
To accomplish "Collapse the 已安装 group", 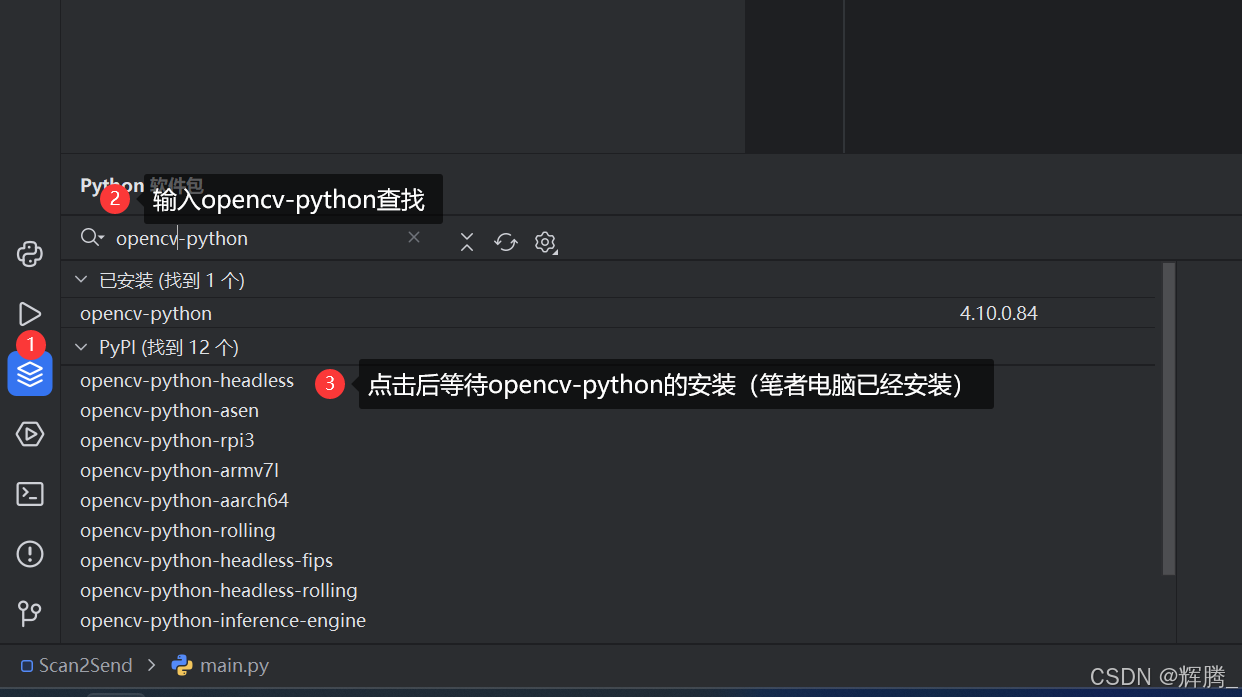I will point(81,281).
